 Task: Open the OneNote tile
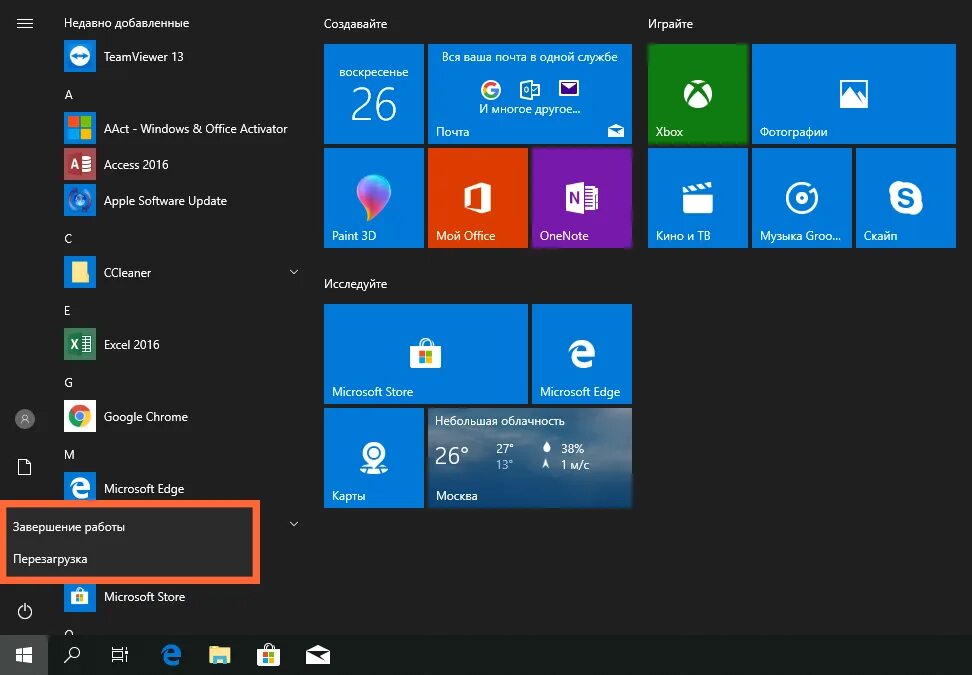[582, 198]
